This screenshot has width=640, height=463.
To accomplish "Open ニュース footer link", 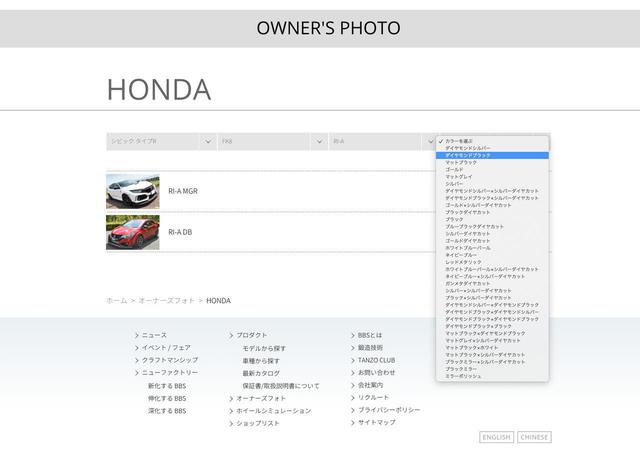I will click(154, 335).
